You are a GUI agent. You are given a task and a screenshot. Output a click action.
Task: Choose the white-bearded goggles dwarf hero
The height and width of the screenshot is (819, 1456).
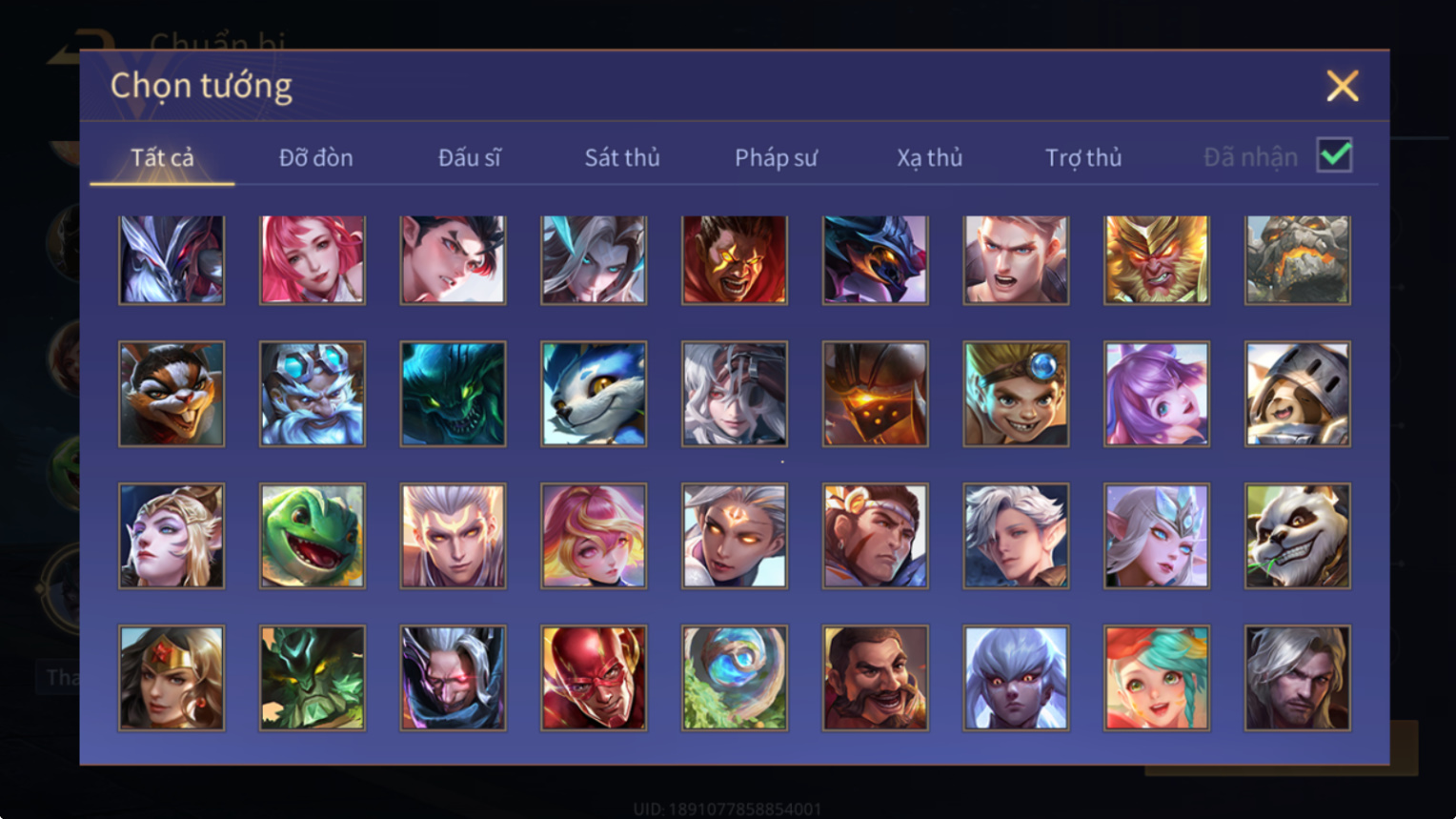tap(313, 394)
